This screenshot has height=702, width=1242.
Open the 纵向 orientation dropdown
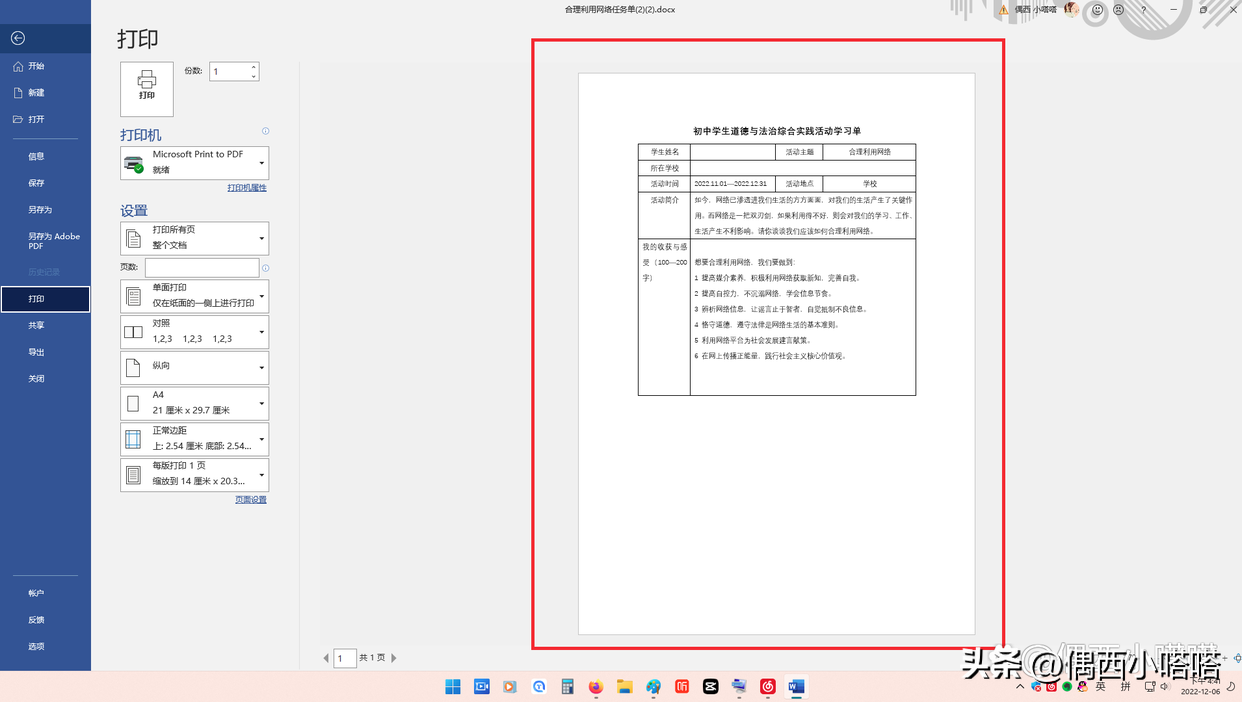(195, 367)
